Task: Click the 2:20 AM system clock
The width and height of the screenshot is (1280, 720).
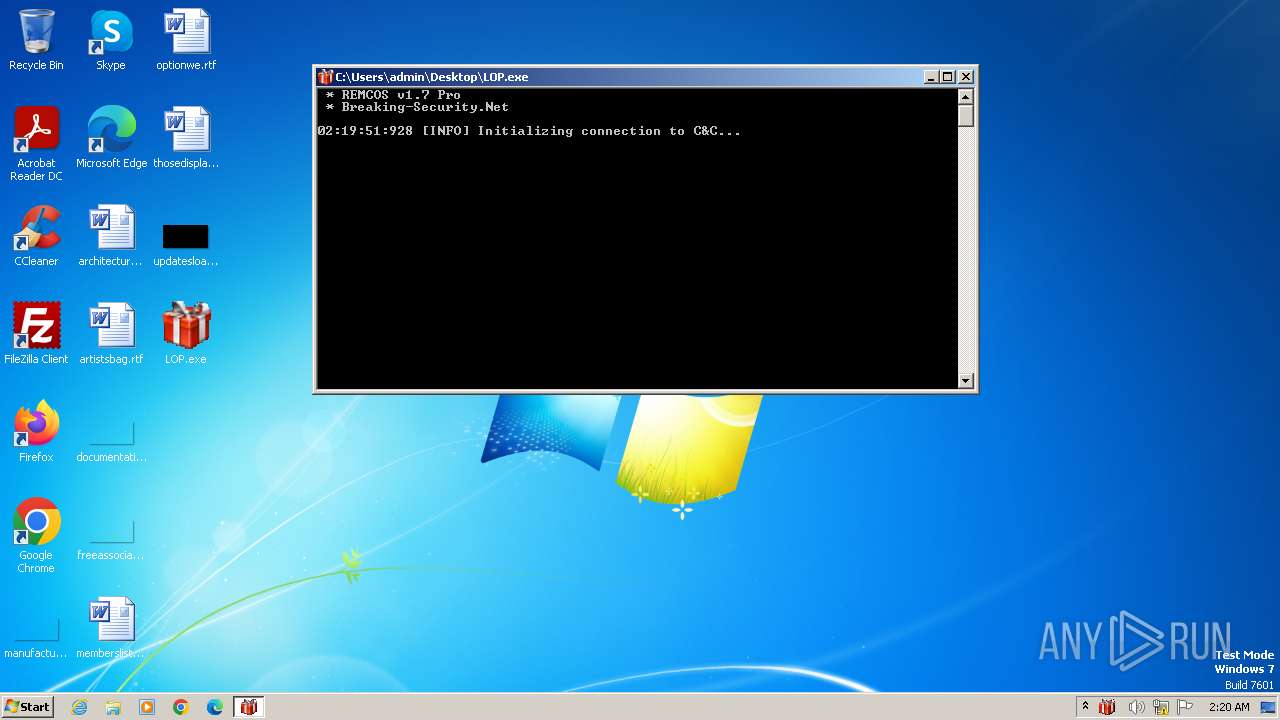Action: tap(1229, 707)
